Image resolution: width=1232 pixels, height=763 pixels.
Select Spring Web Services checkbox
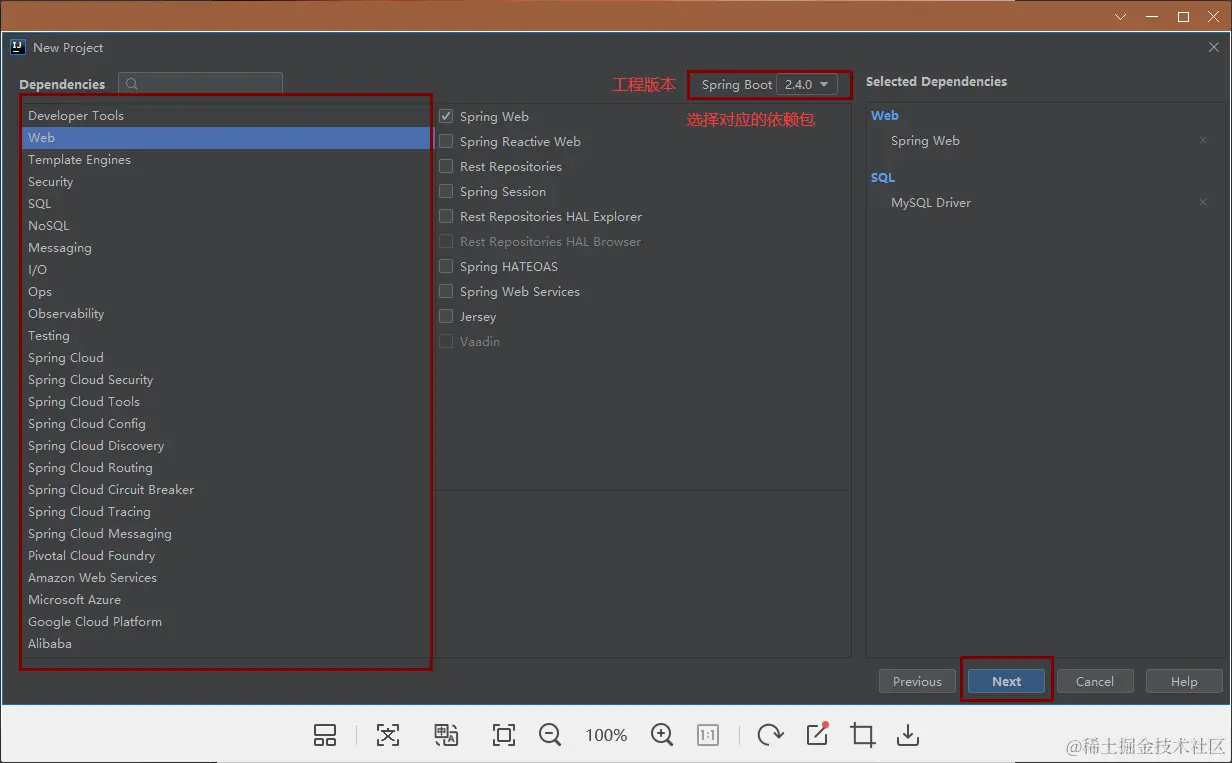pyautogui.click(x=446, y=291)
